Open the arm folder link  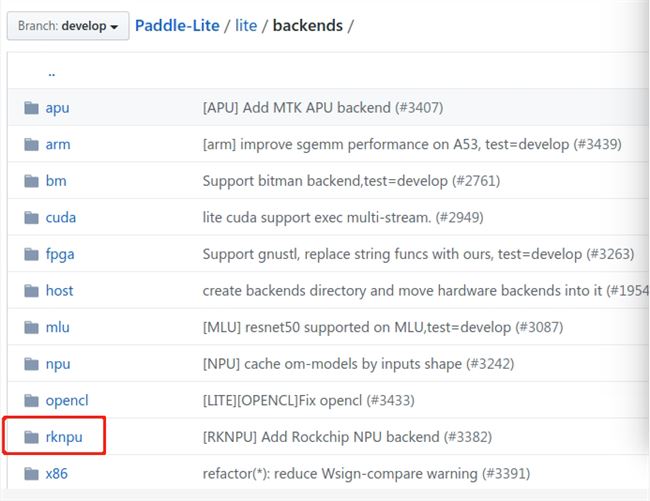[x=58, y=145]
